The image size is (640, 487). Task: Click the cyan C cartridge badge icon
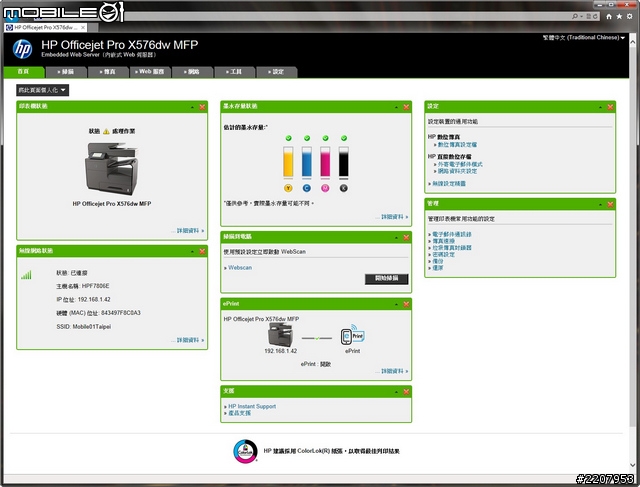click(307, 188)
